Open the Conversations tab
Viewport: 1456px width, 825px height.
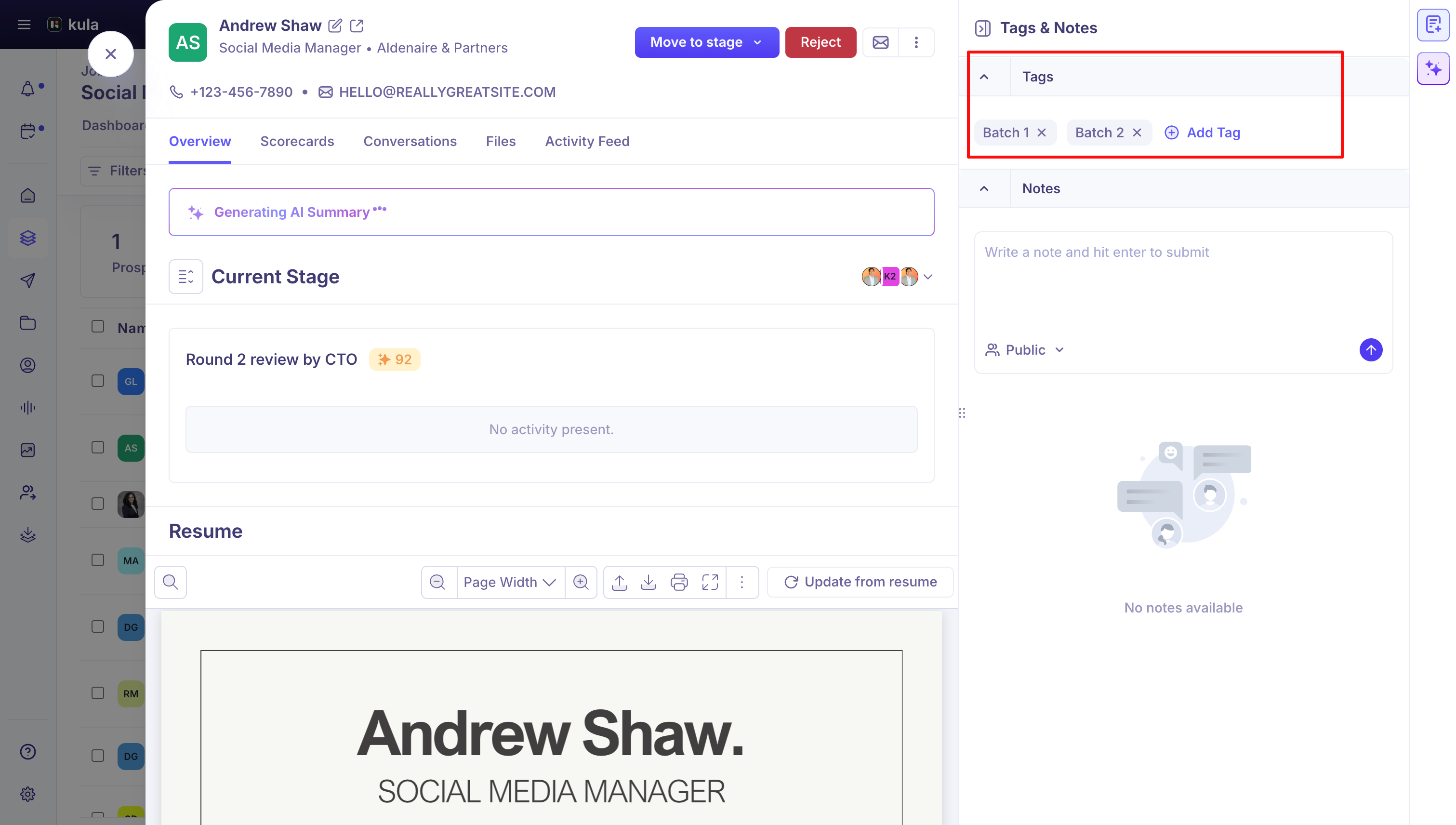coord(410,142)
